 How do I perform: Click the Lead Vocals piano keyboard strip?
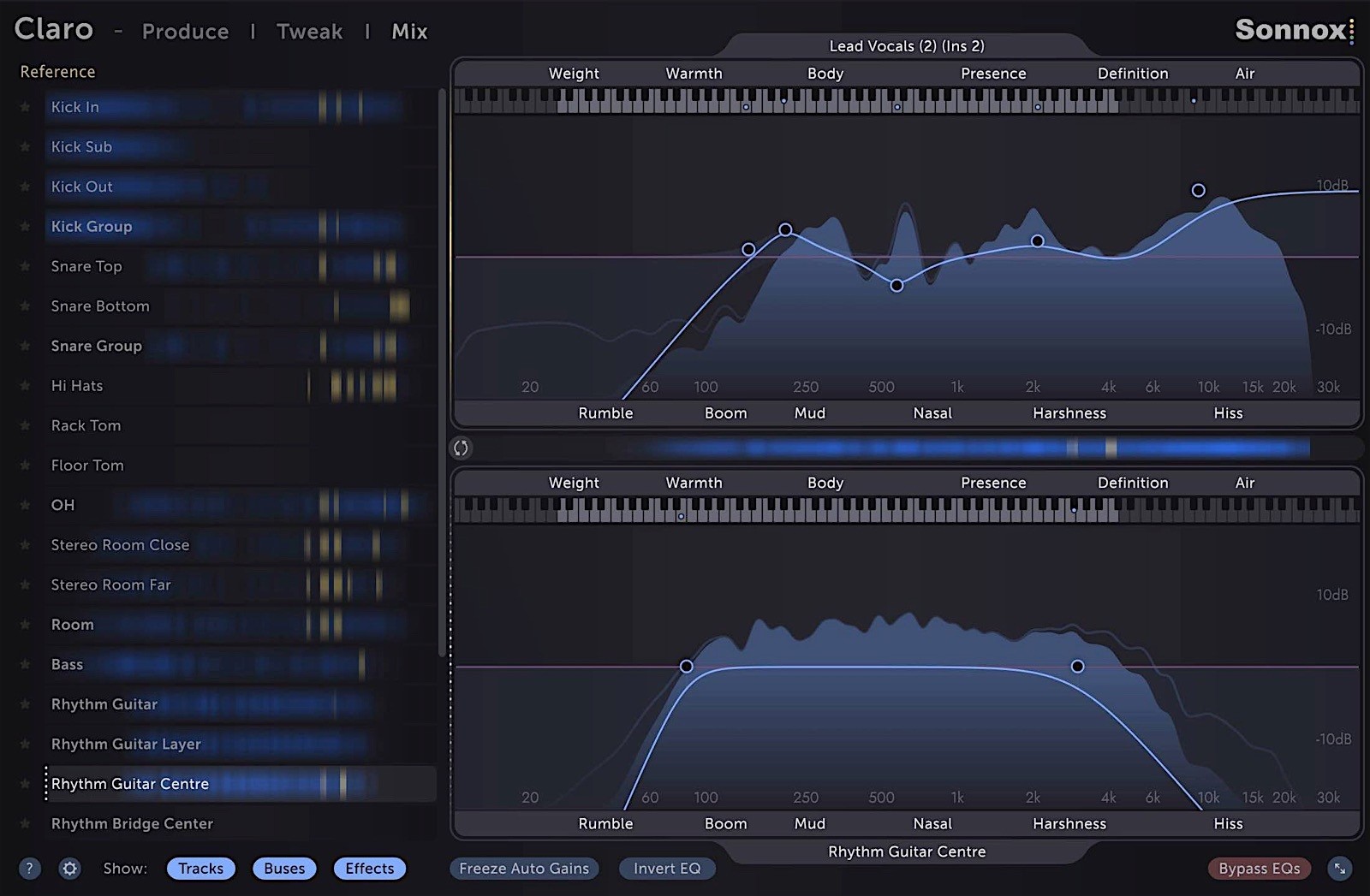tap(907, 101)
